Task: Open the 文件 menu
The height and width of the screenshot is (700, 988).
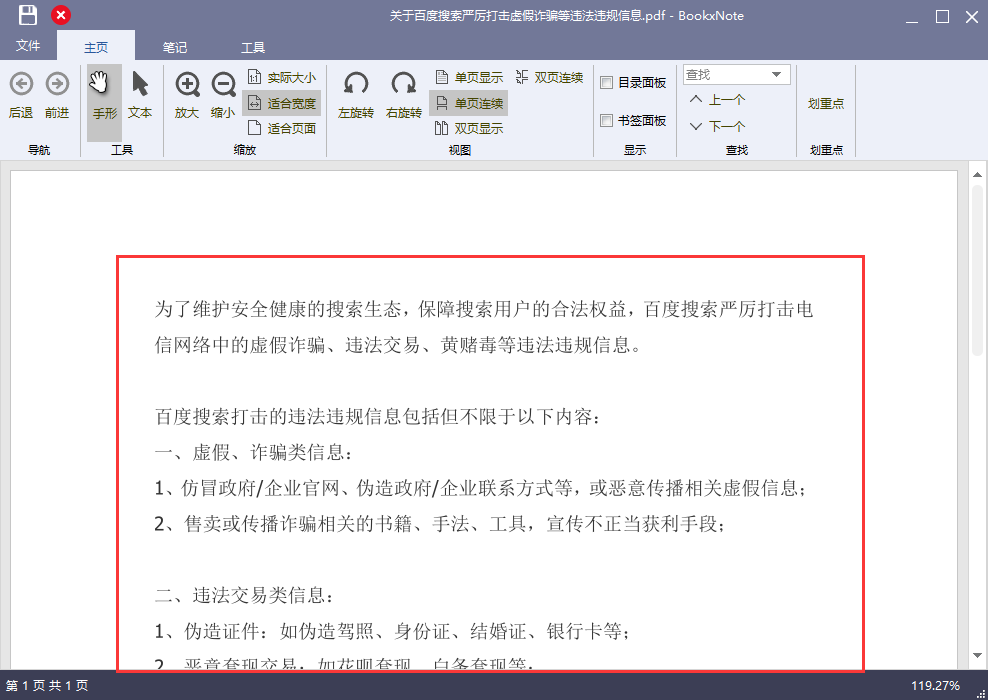Action: (28, 46)
